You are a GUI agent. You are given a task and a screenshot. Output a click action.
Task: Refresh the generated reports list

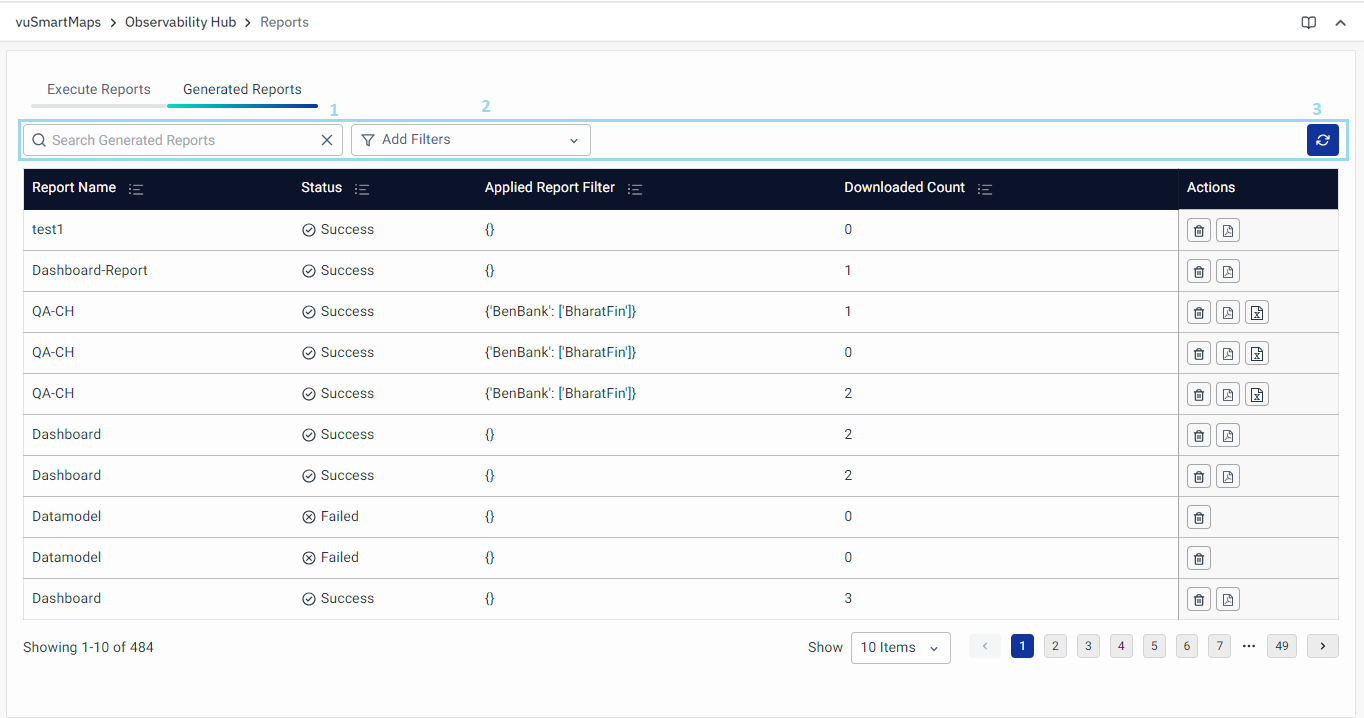tap(1322, 140)
